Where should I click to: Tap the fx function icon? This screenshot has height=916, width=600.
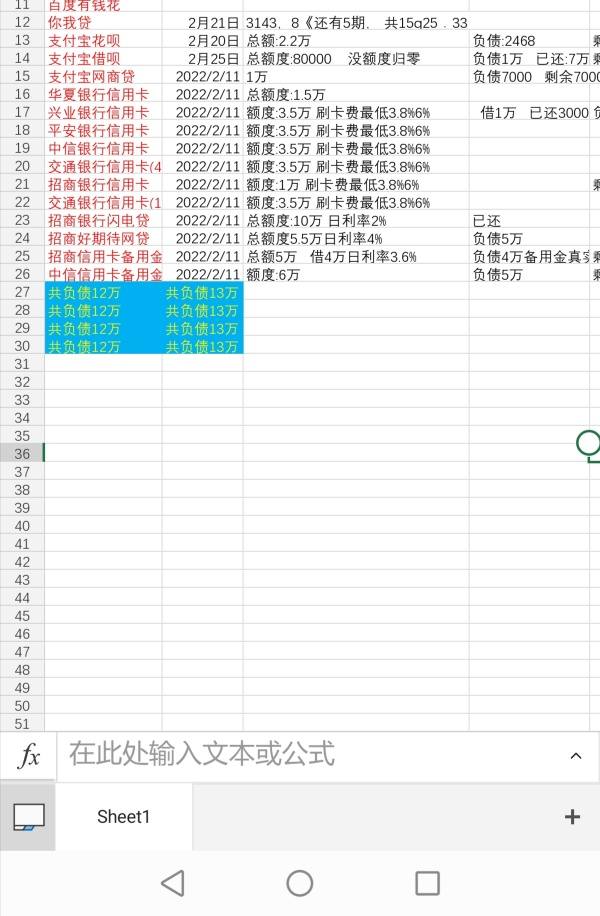pos(28,756)
